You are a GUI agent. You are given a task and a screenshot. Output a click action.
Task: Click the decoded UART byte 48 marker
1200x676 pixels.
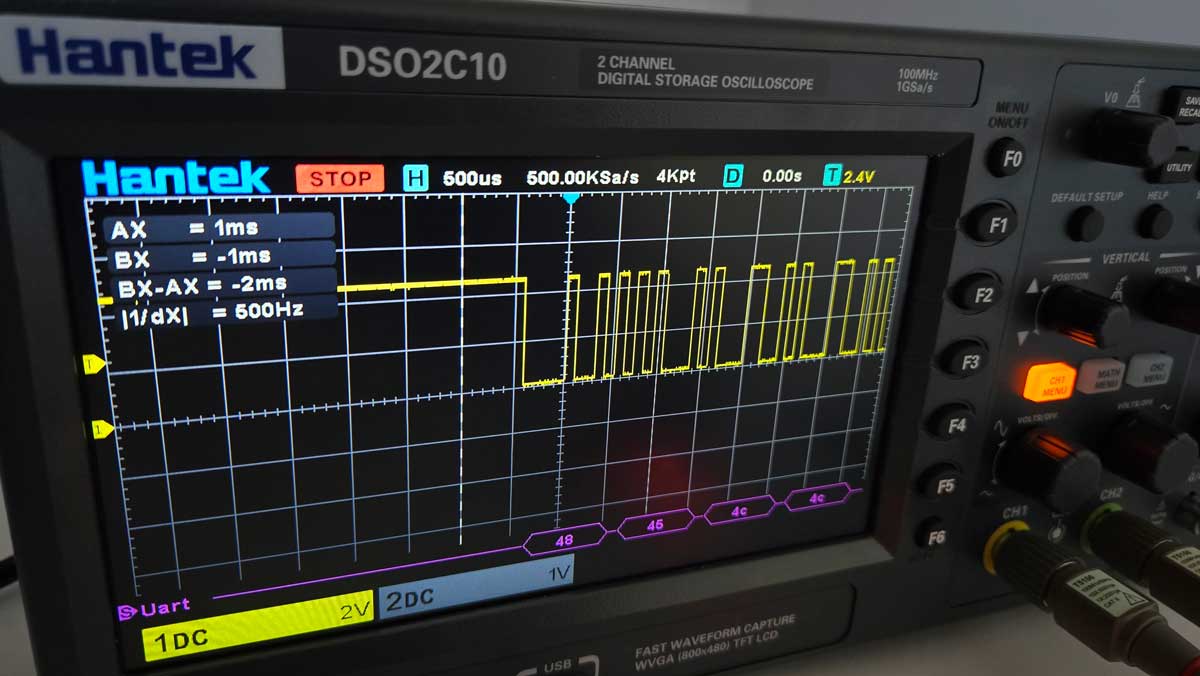click(565, 540)
